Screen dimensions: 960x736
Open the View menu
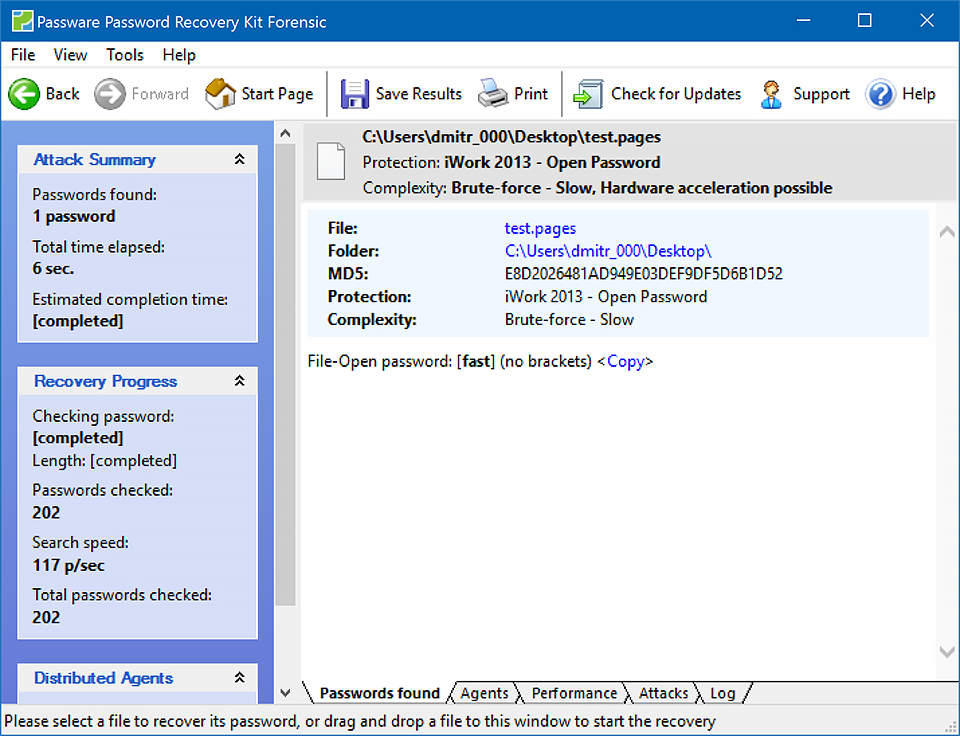[70, 55]
